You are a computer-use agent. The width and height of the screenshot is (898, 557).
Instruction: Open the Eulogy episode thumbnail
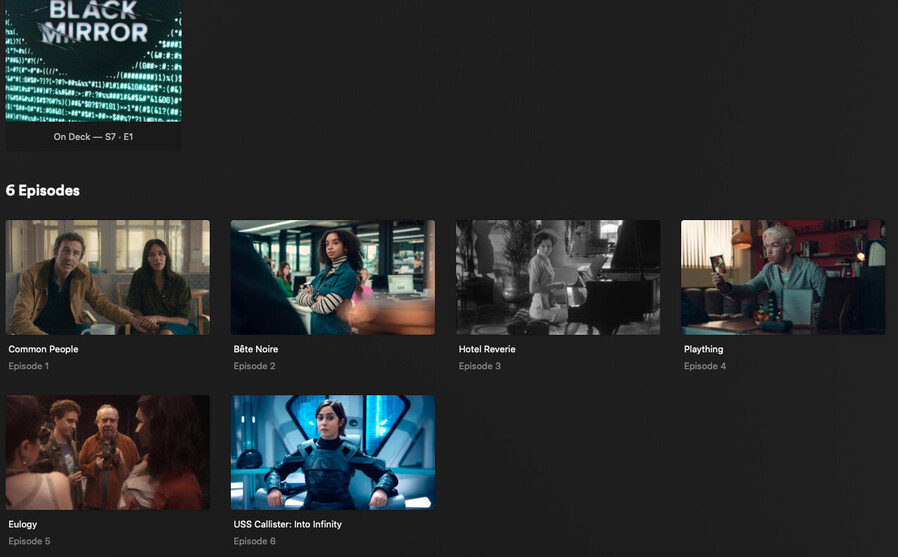tap(108, 452)
